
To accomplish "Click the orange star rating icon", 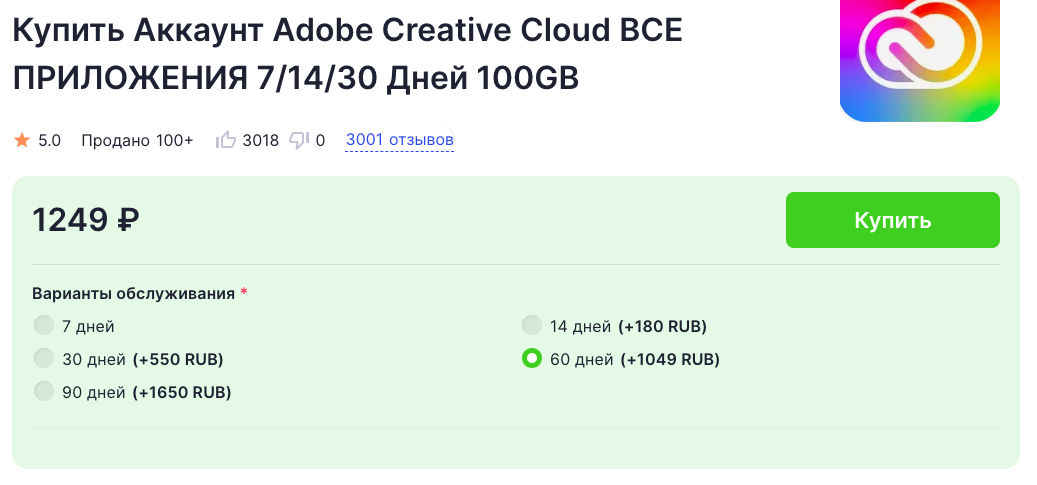I will click(x=22, y=141).
